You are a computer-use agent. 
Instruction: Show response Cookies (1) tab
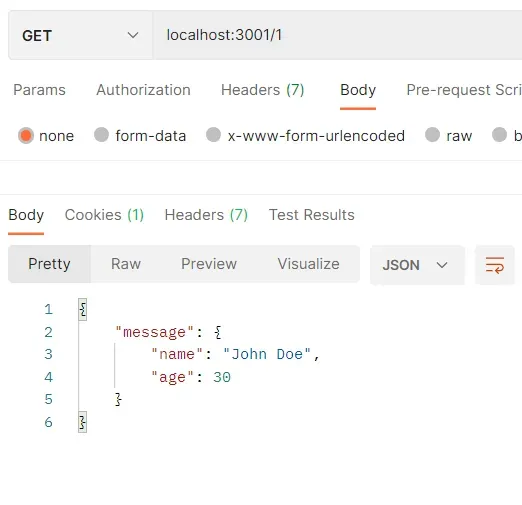pos(104,215)
